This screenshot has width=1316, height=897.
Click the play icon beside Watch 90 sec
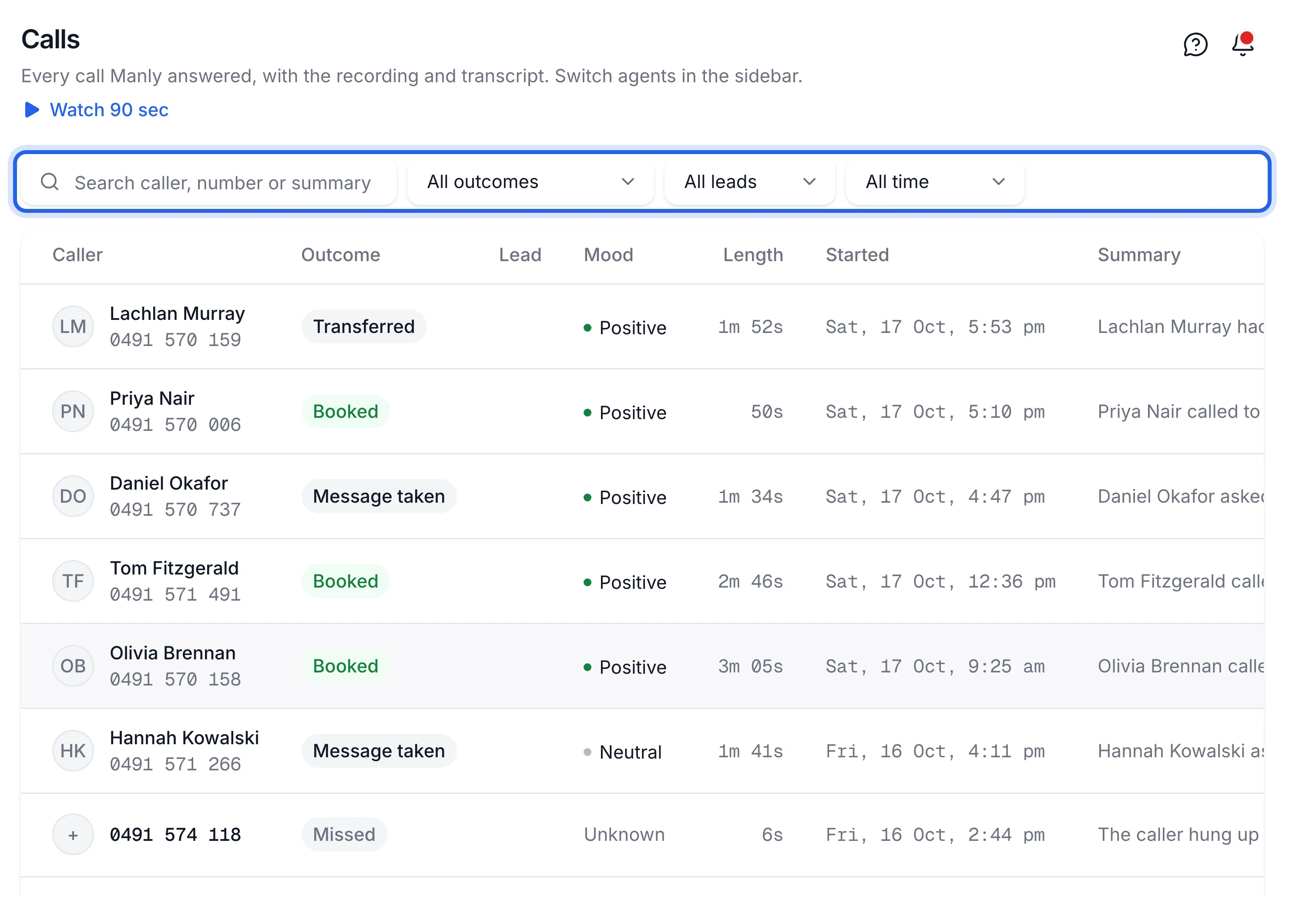32,110
